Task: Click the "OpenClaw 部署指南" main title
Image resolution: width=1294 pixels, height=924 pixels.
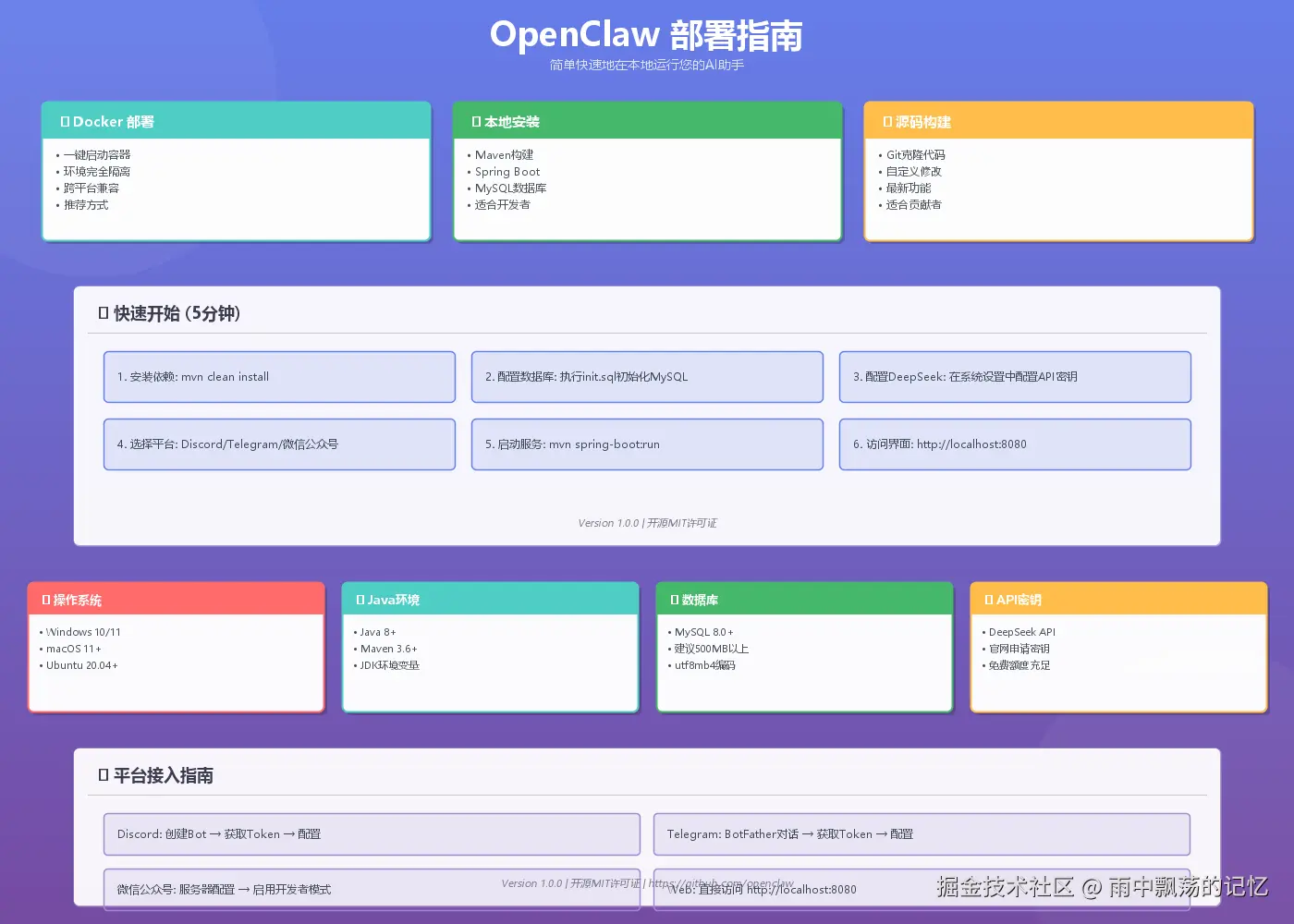Action: pos(646,35)
